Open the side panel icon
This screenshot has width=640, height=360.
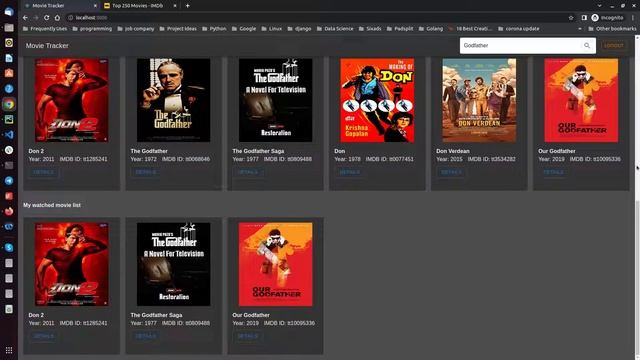[584, 18]
